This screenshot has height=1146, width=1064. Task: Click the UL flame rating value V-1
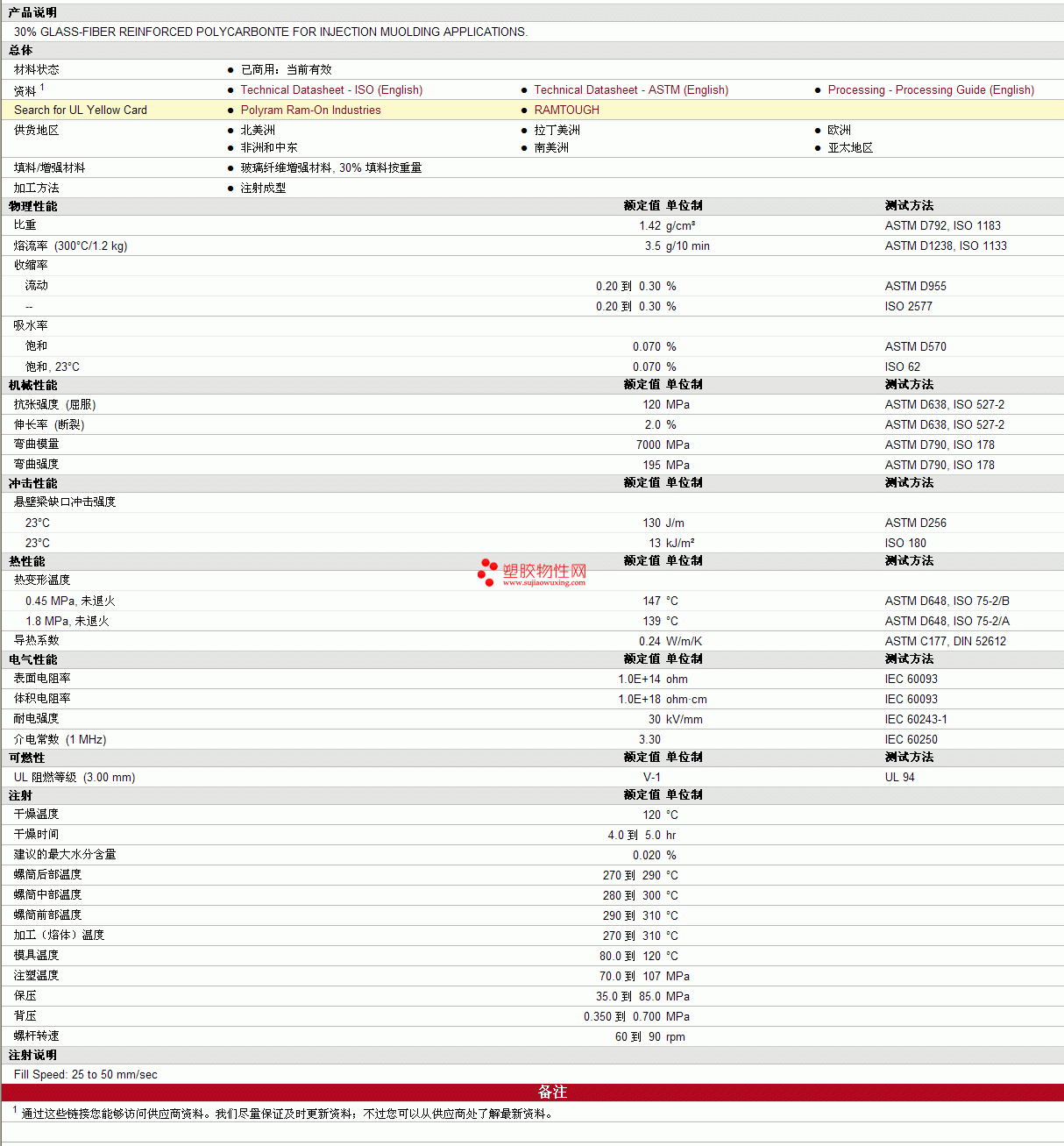click(652, 778)
